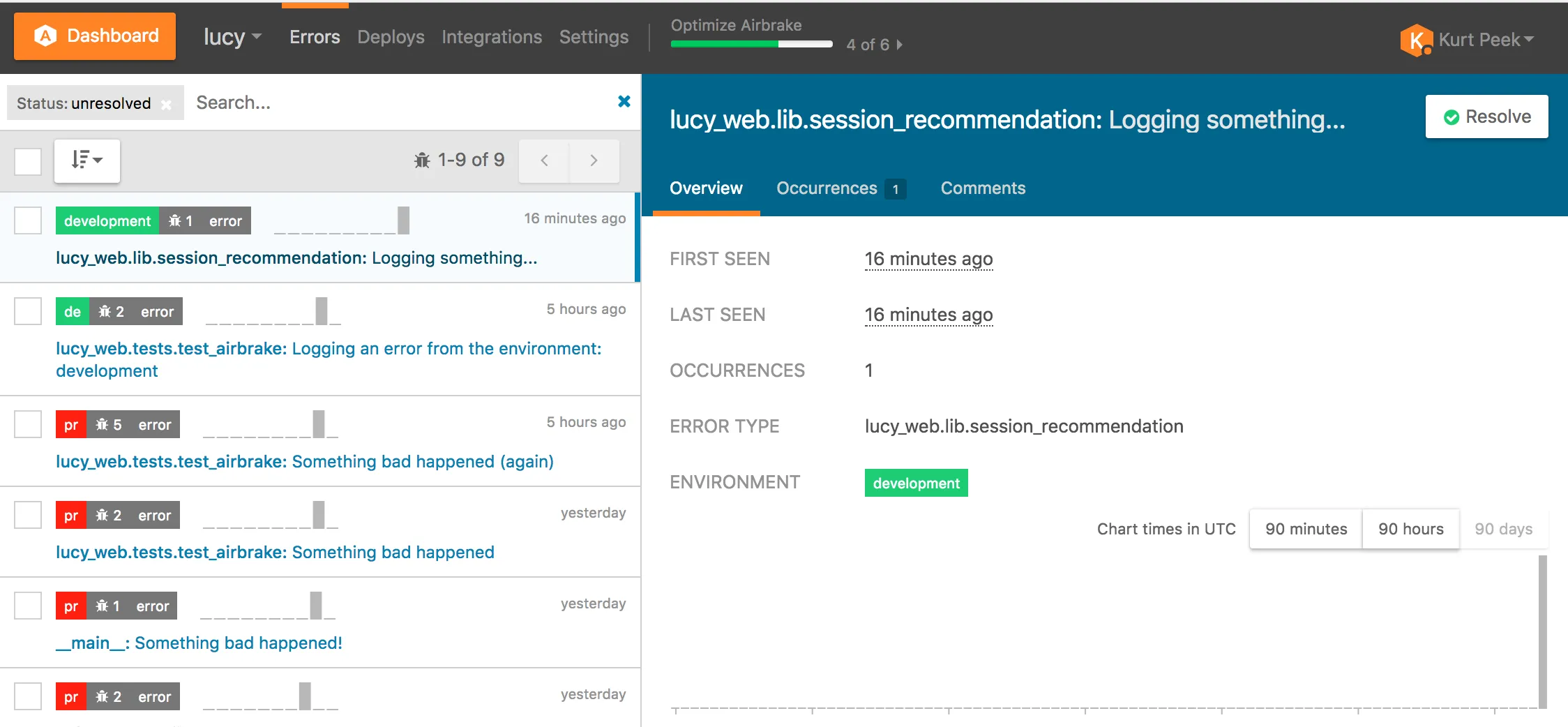Open the sort order dropdown

(x=87, y=160)
